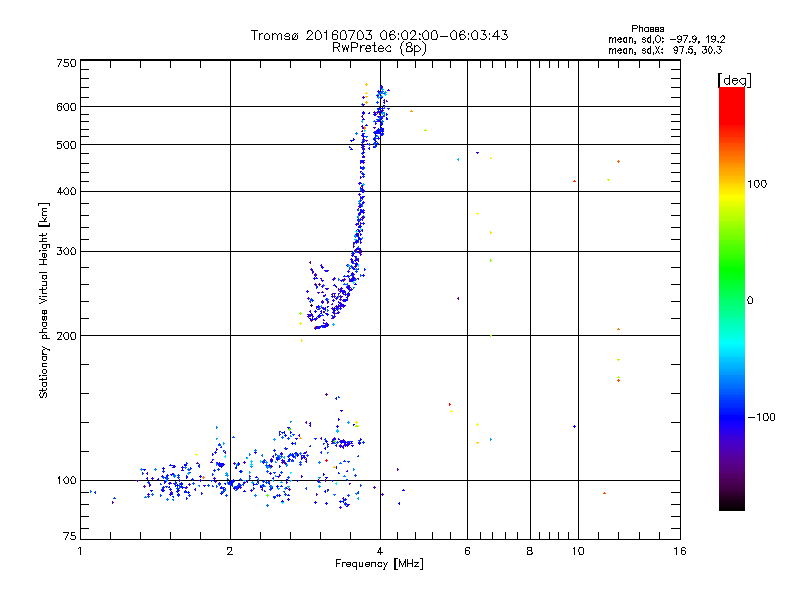
Task: Click the 'Frequency [MHz]' axis label
Action: click(x=379, y=564)
